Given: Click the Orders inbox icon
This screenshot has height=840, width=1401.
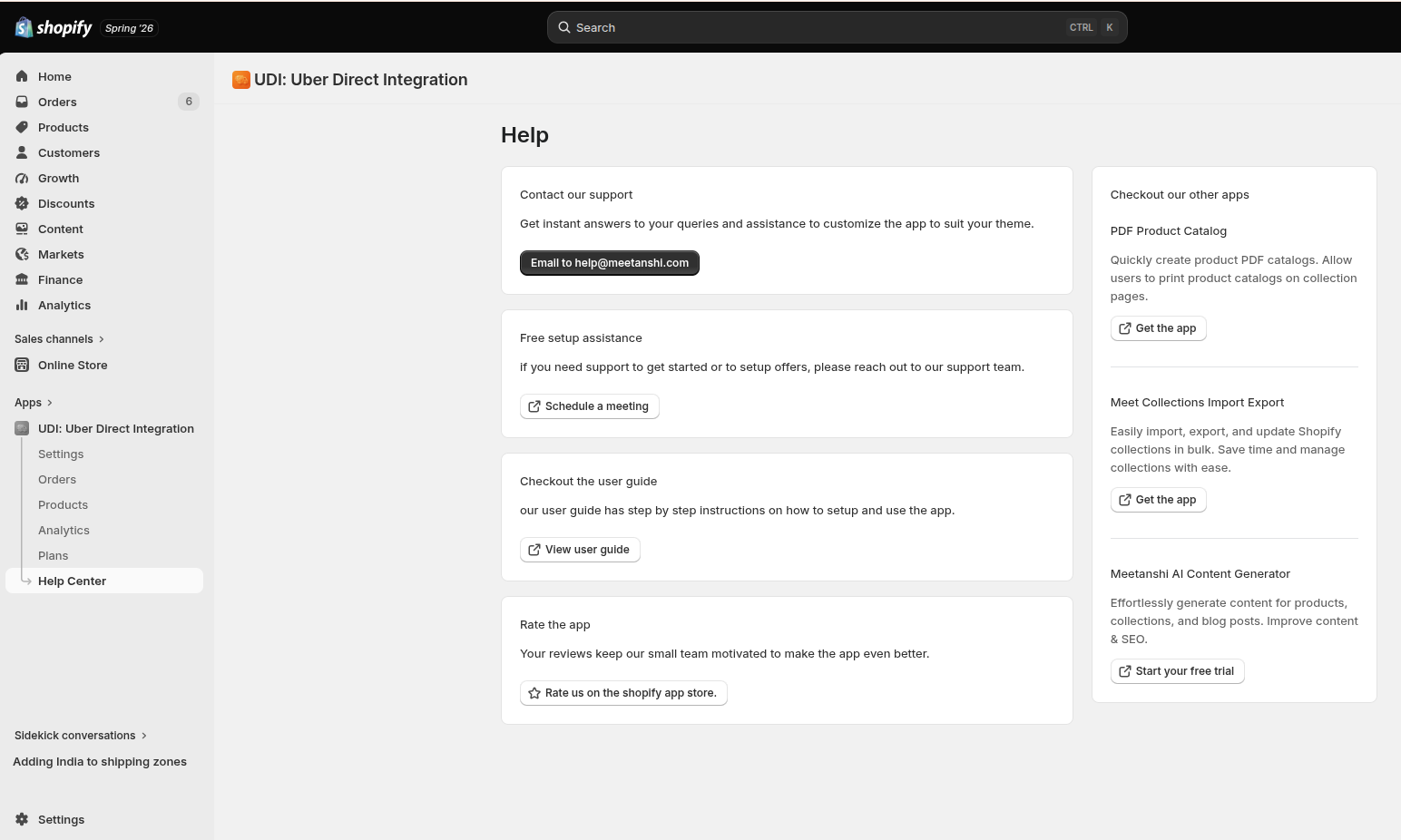Looking at the screenshot, I should click(x=22, y=102).
